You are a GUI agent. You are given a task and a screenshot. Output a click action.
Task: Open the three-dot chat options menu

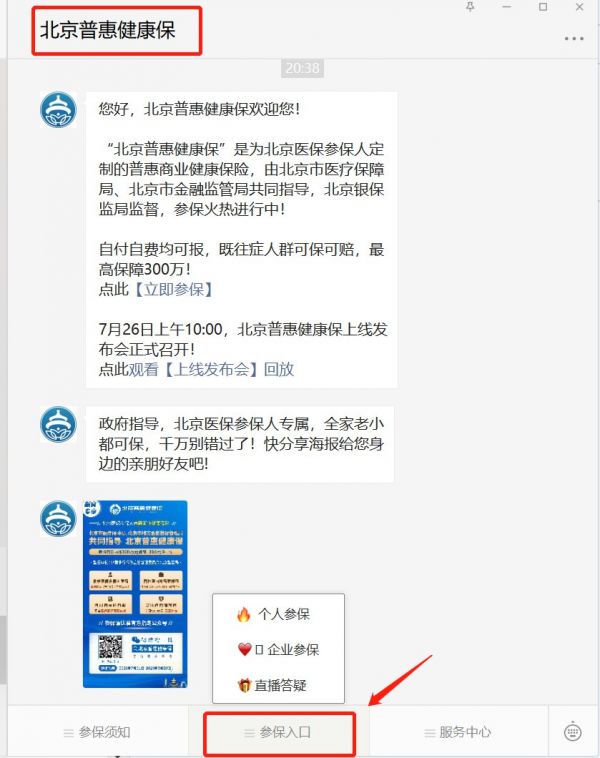[574, 38]
